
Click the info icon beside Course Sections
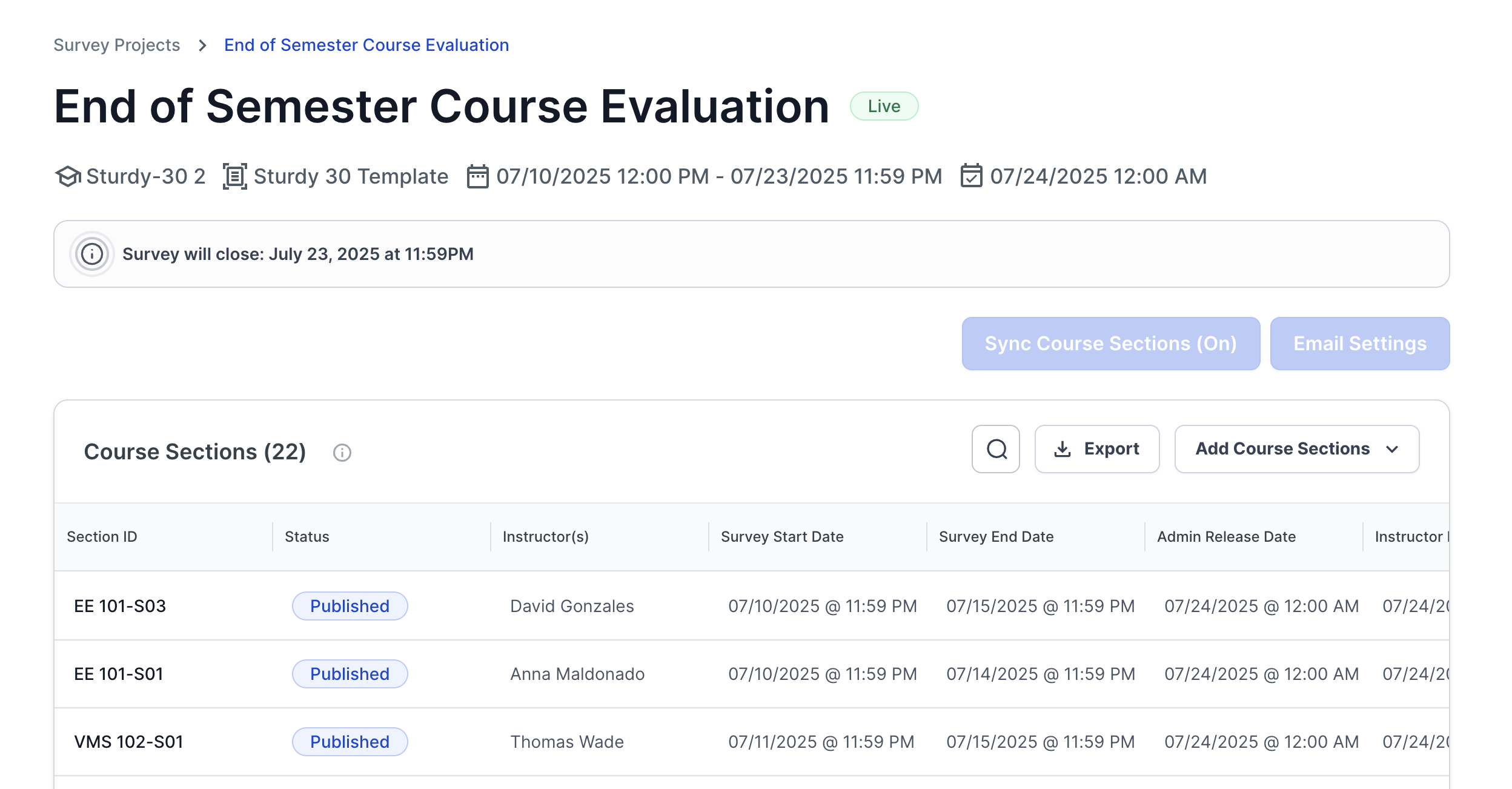pyautogui.click(x=342, y=453)
